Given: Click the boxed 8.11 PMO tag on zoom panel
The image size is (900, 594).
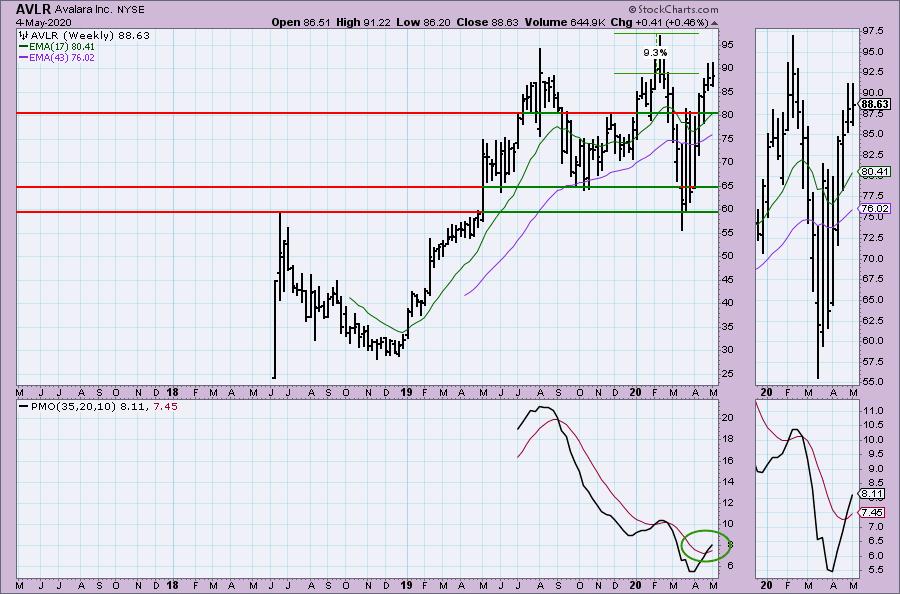Looking at the screenshot, I should [x=873, y=494].
